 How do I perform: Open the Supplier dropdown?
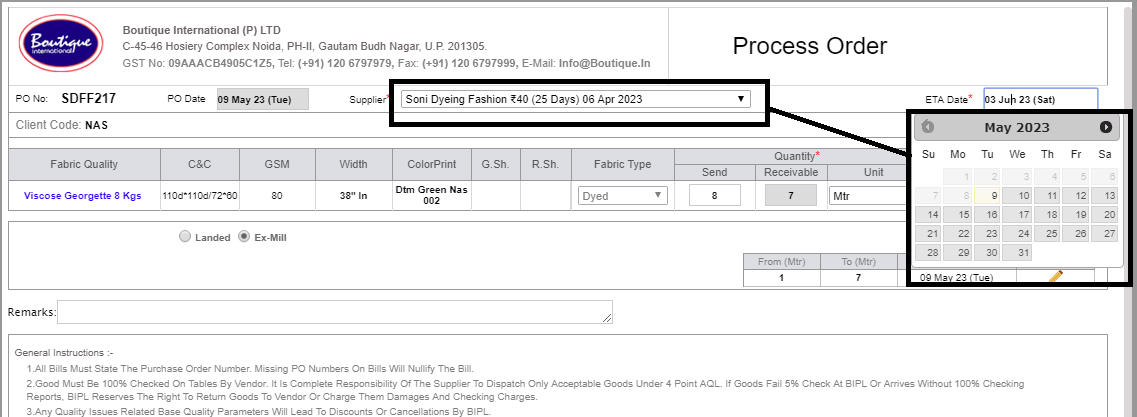pyautogui.click(x=576, y=99)
